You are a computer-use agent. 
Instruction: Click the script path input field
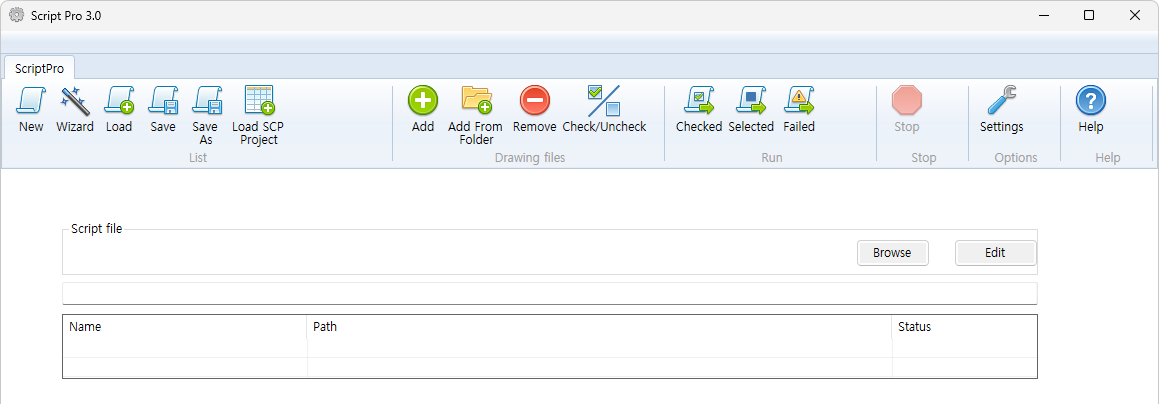549,293
